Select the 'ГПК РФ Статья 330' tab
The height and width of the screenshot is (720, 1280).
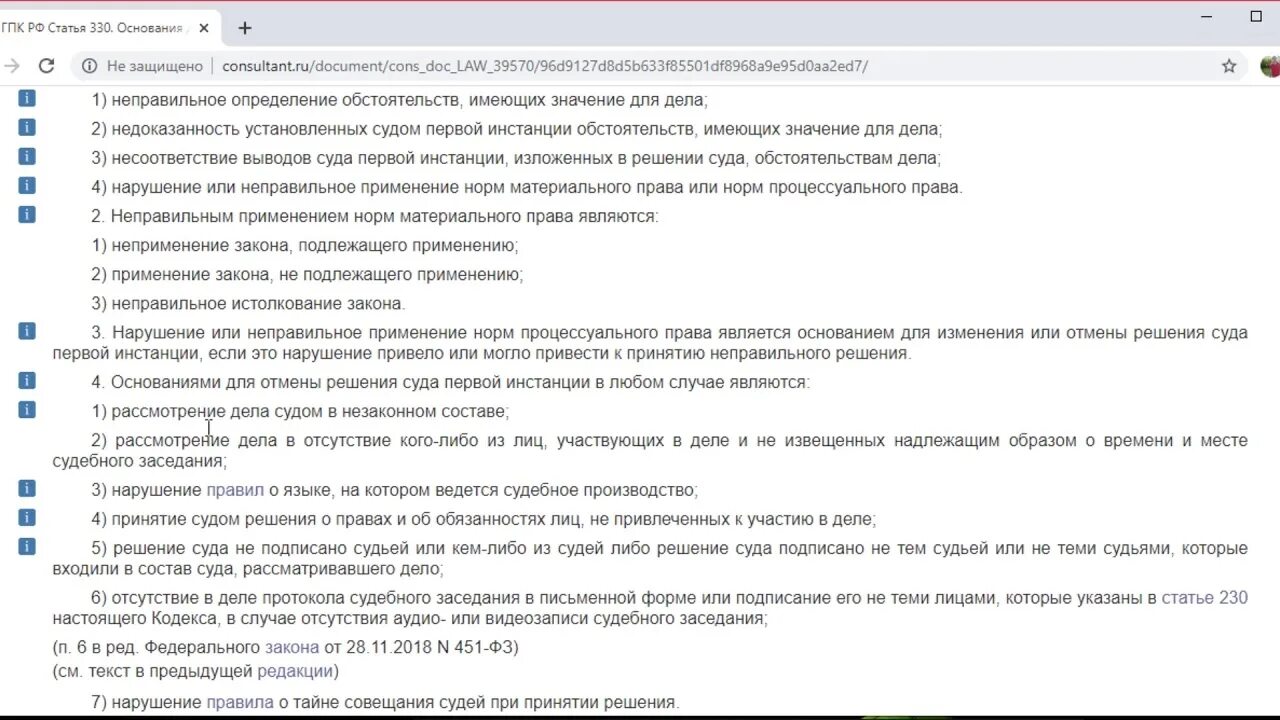[x=108, y=28]
